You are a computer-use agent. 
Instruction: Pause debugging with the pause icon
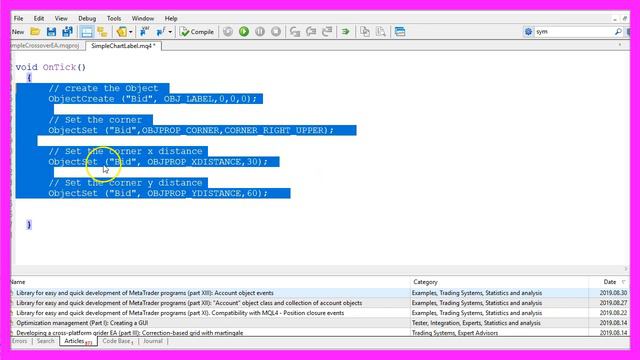tap(260, 31)
